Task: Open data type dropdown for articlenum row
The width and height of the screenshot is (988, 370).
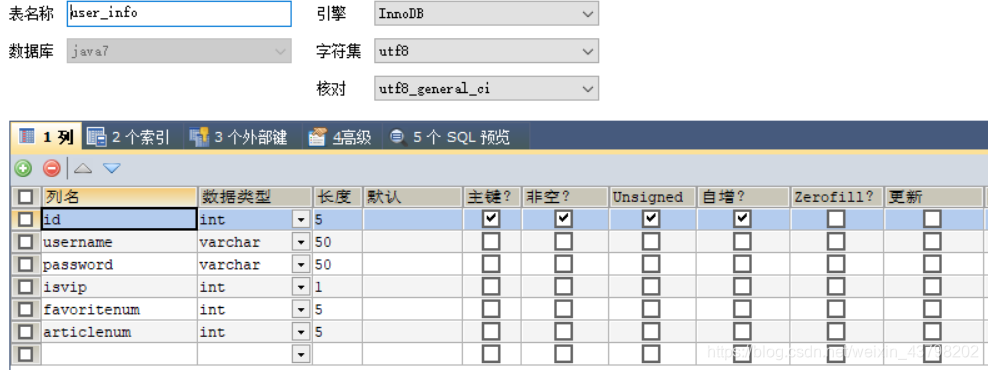Action: (301, 332)
